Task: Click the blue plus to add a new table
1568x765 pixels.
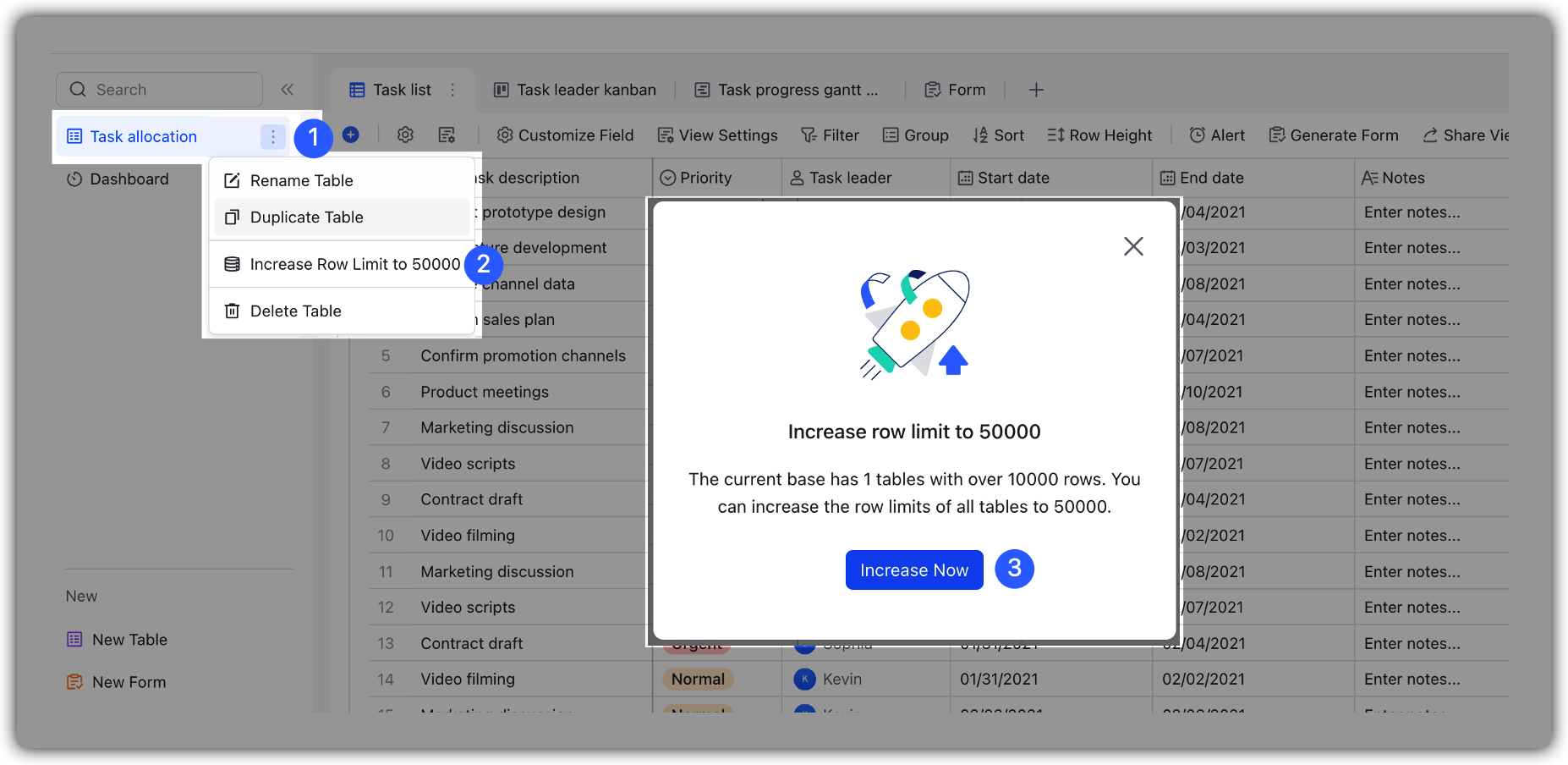Action: point(351,134)
